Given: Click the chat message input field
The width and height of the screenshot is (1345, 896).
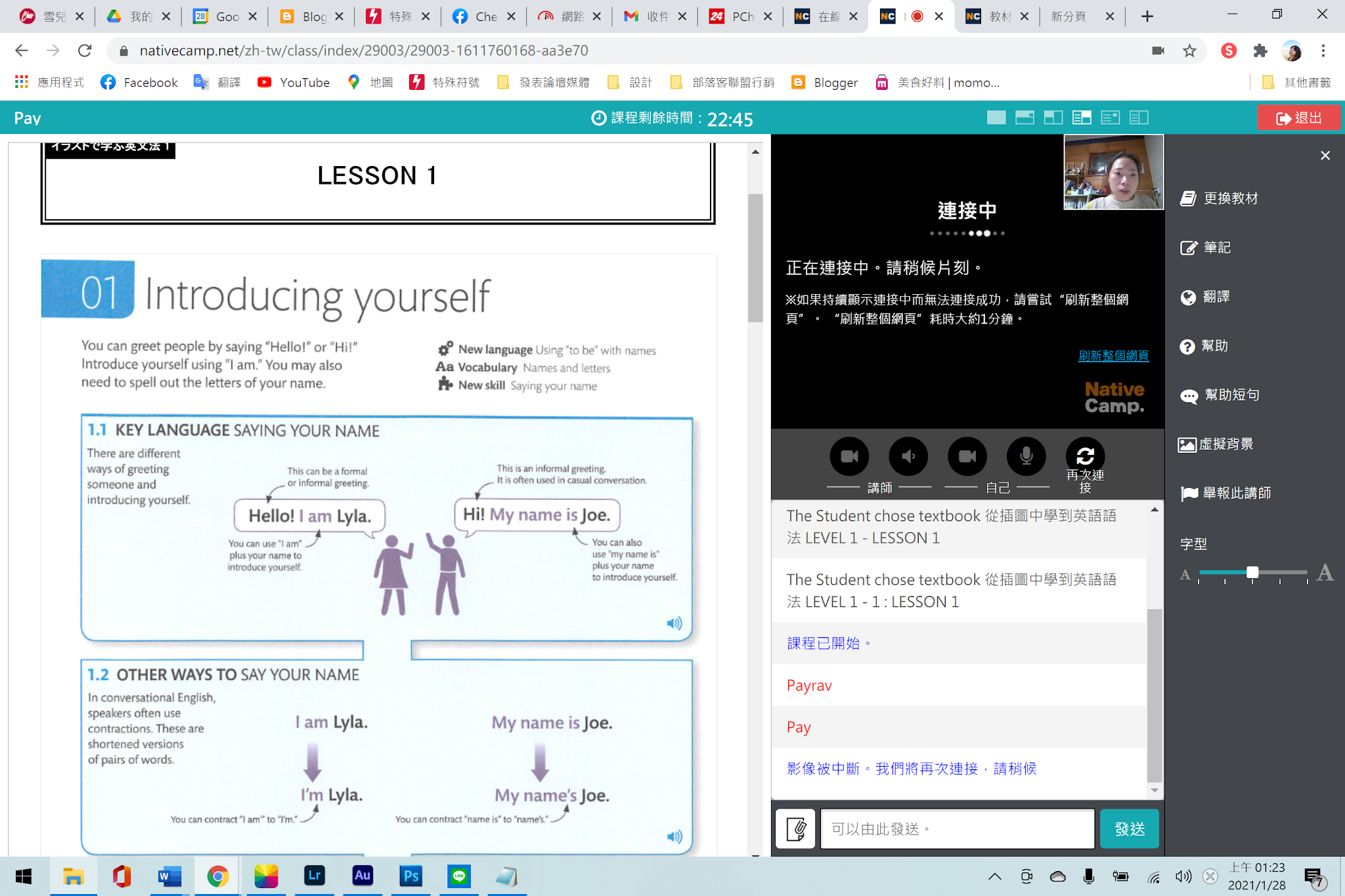Looking at the screenshot, I should coord(957,829).
